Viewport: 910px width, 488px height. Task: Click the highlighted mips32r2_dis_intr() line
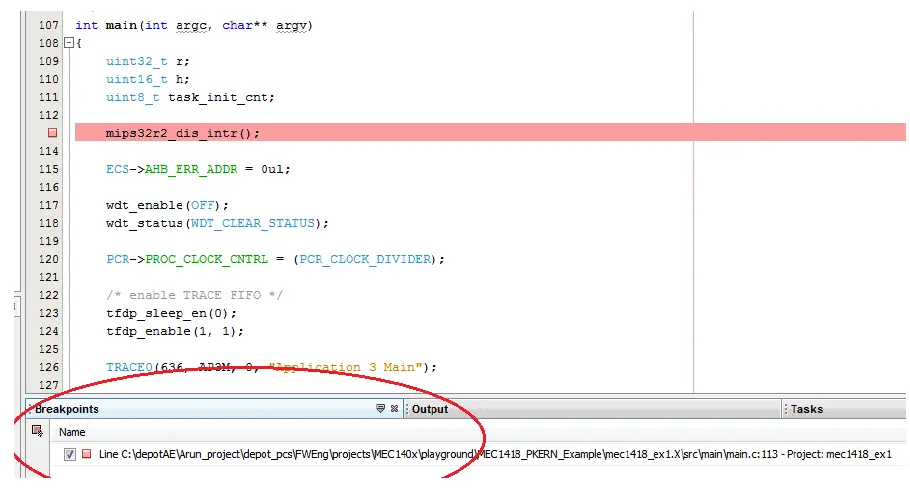pyautogui.click(x=490, y=133)
